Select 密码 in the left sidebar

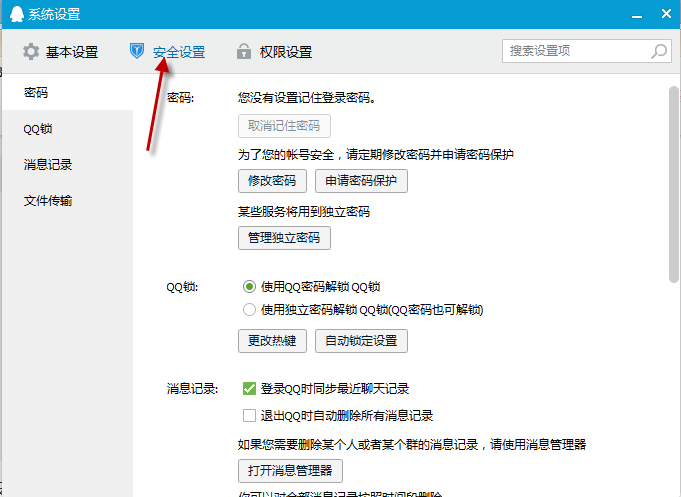(x=67, y=93)
